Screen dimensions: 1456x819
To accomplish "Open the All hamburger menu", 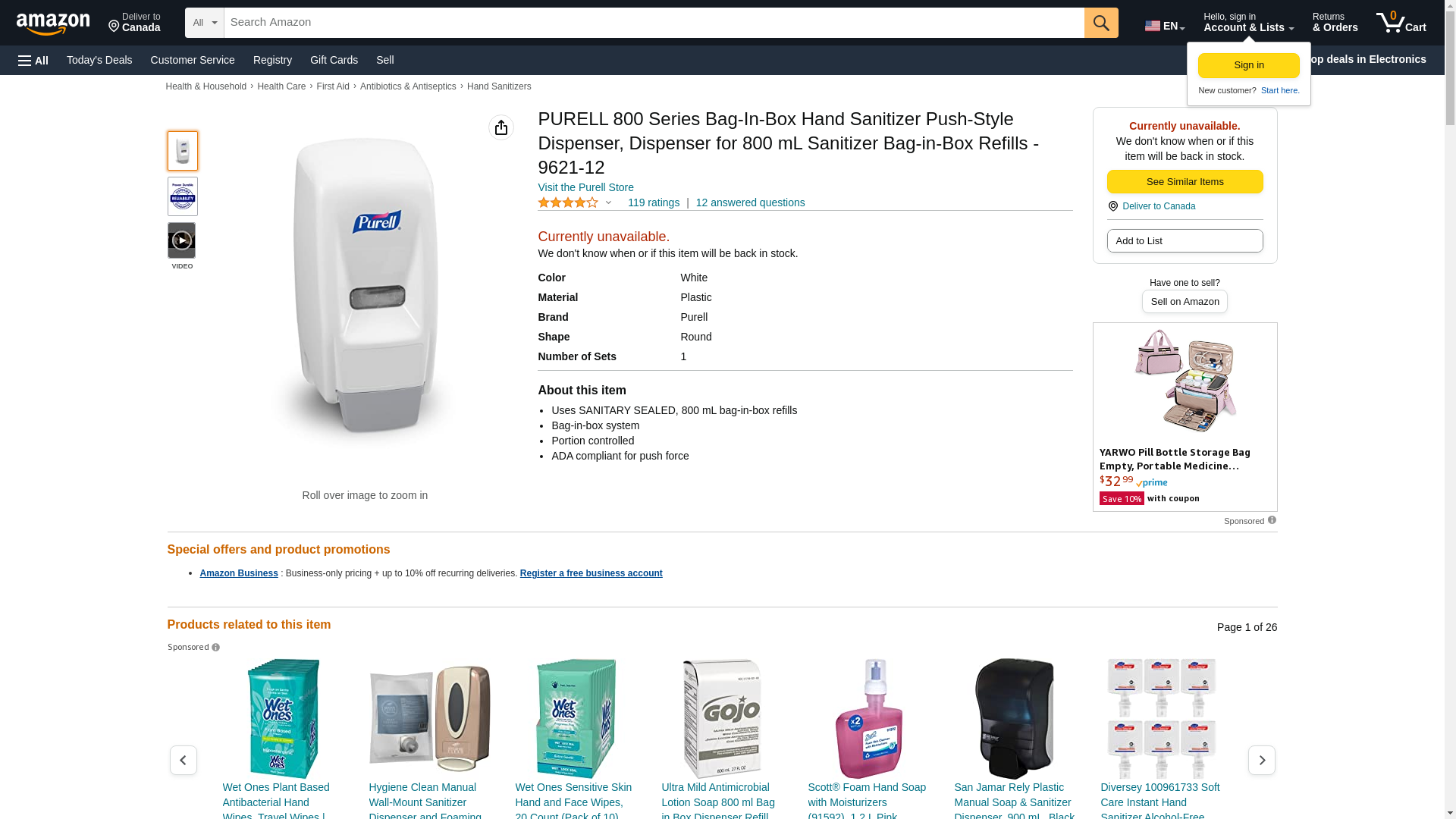I will [33, 60].
